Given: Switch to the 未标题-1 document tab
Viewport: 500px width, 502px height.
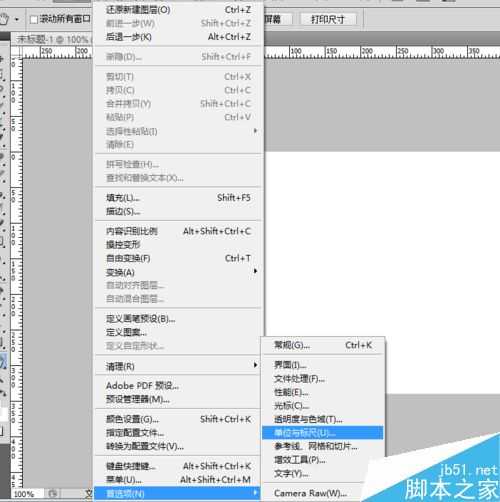Looking at the screenshot, I should (x=52, y=39).
